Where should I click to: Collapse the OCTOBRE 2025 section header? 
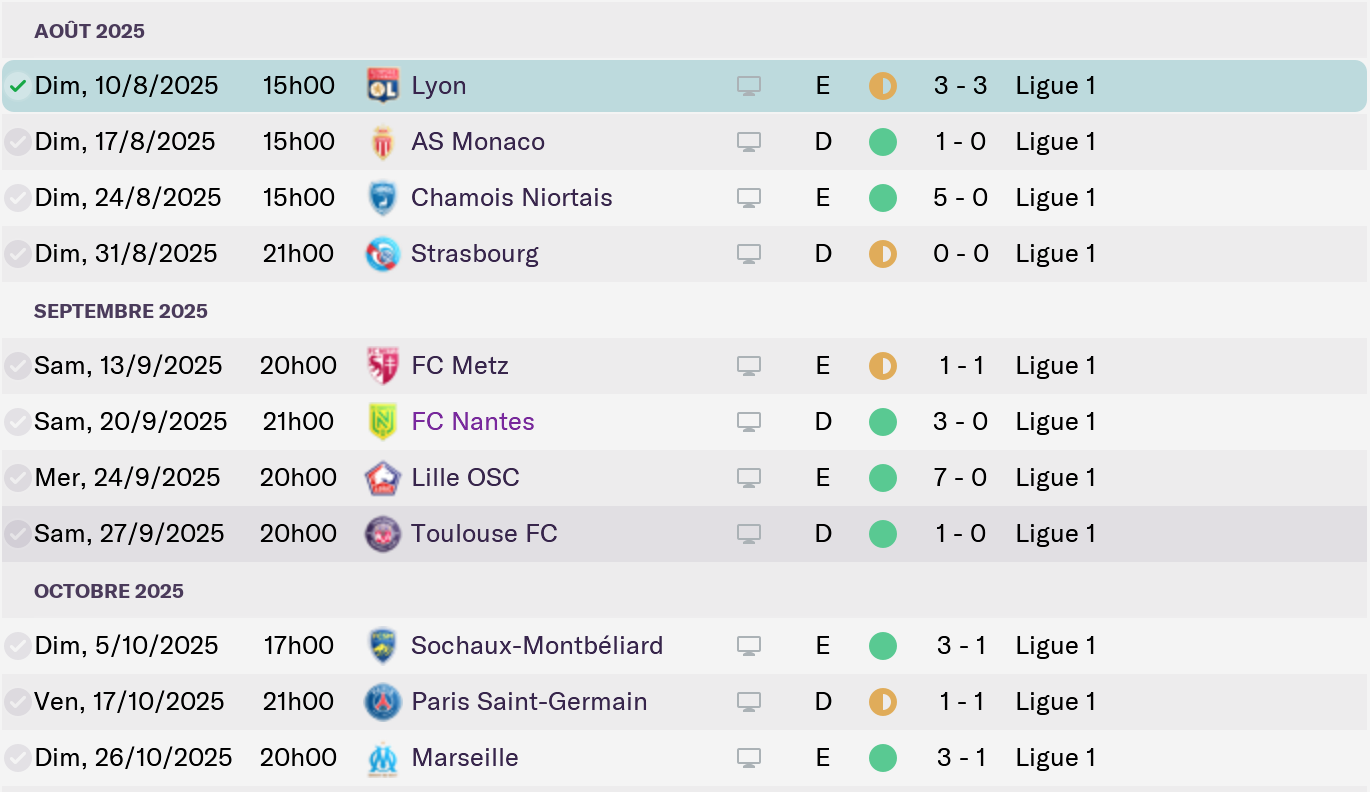point(109,591)
